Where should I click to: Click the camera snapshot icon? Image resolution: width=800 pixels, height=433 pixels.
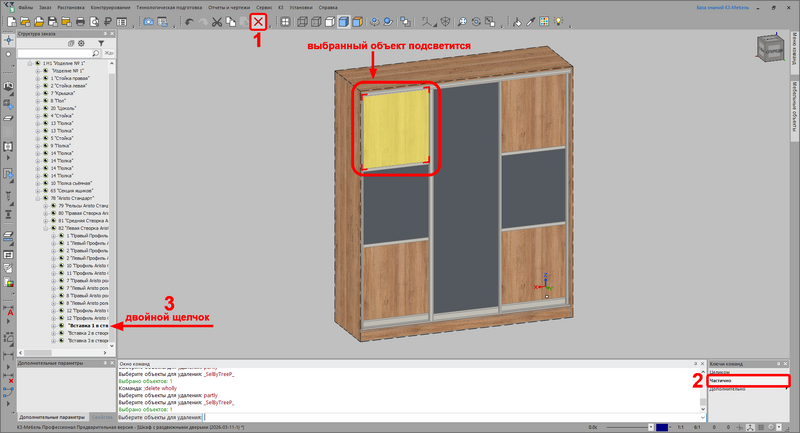pyautogui.click(x=148, y=22)
